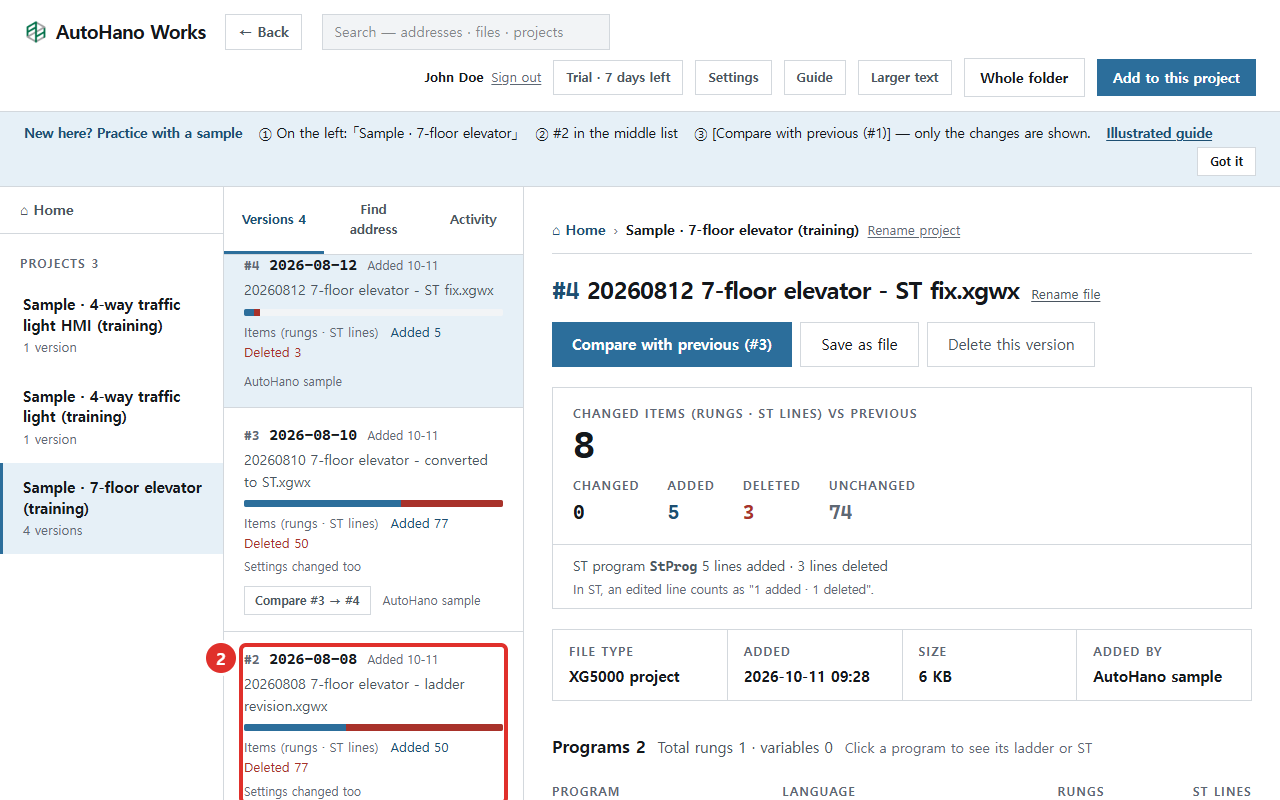
Task: Click Compare #3 → #4 in version list
Action: (307, 601)
